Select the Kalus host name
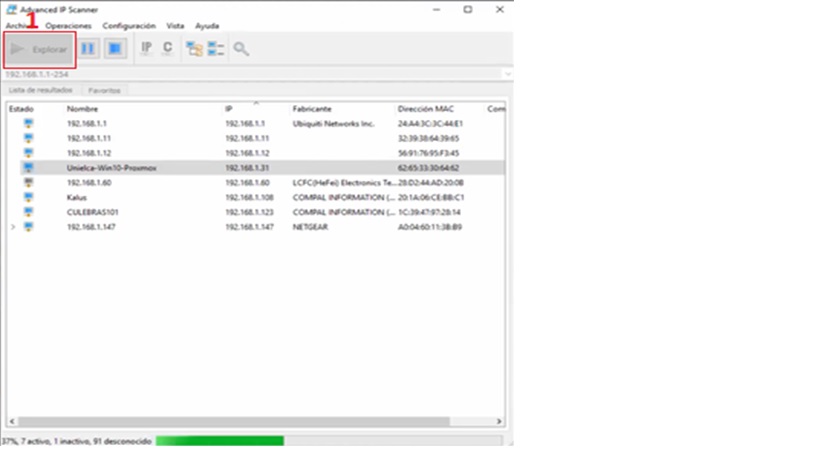 tap(77, 197)
